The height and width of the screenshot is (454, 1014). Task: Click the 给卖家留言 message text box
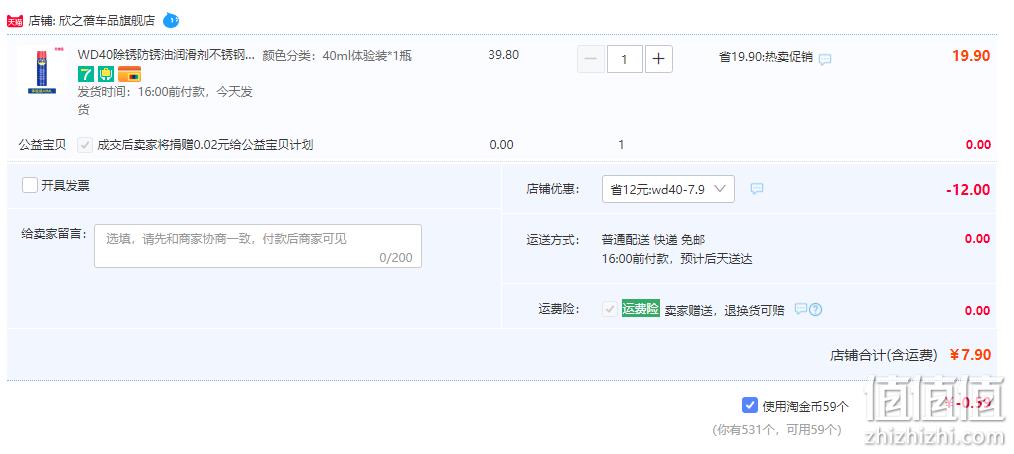coord(258,246)
